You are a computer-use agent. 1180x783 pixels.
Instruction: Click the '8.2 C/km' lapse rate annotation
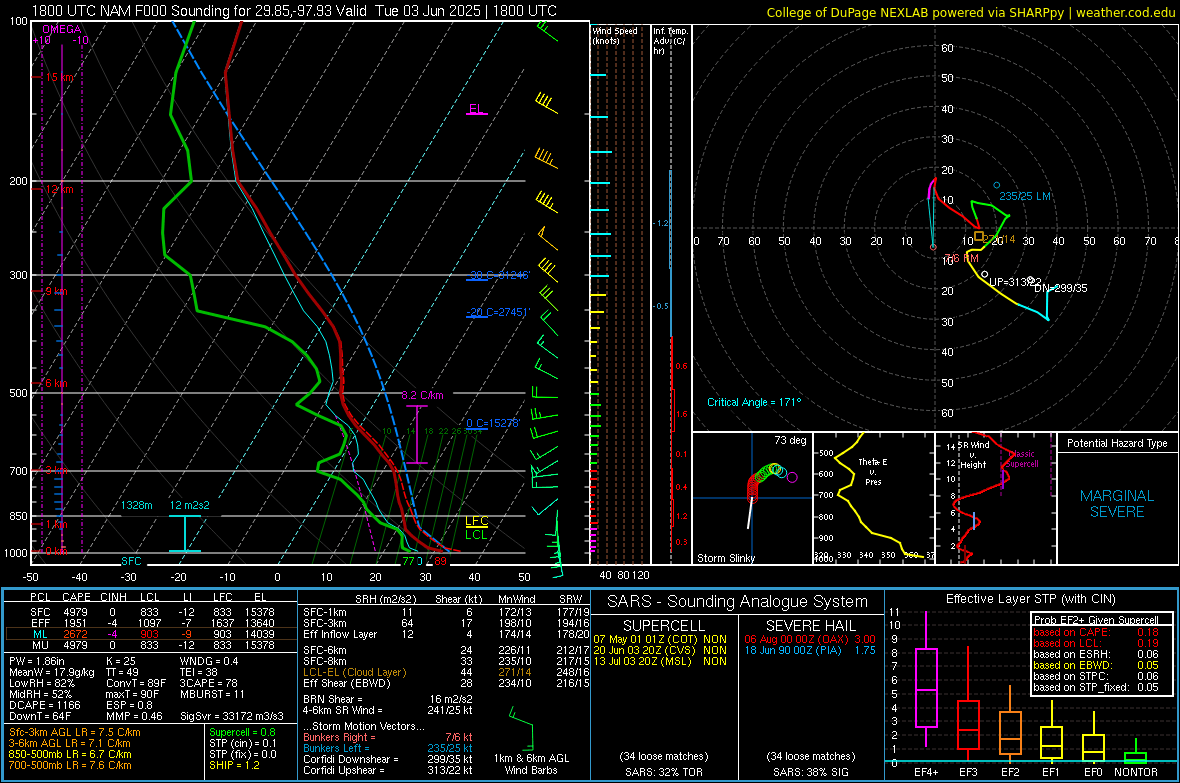422,395
